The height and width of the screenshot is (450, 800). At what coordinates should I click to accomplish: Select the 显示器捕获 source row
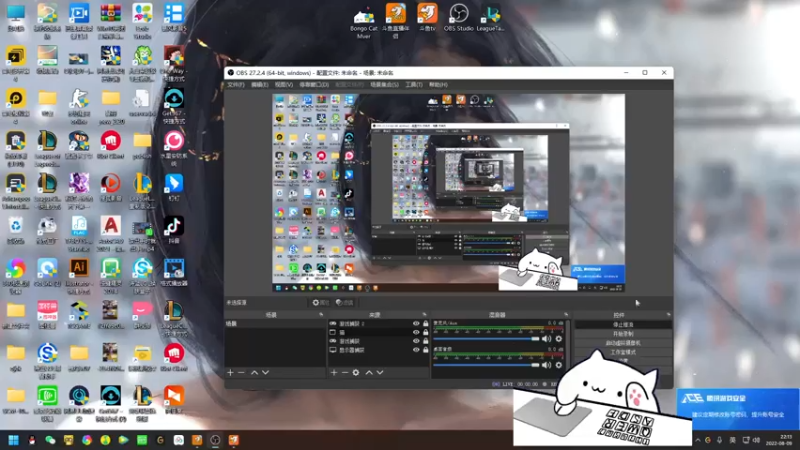[x=379, y=349]
